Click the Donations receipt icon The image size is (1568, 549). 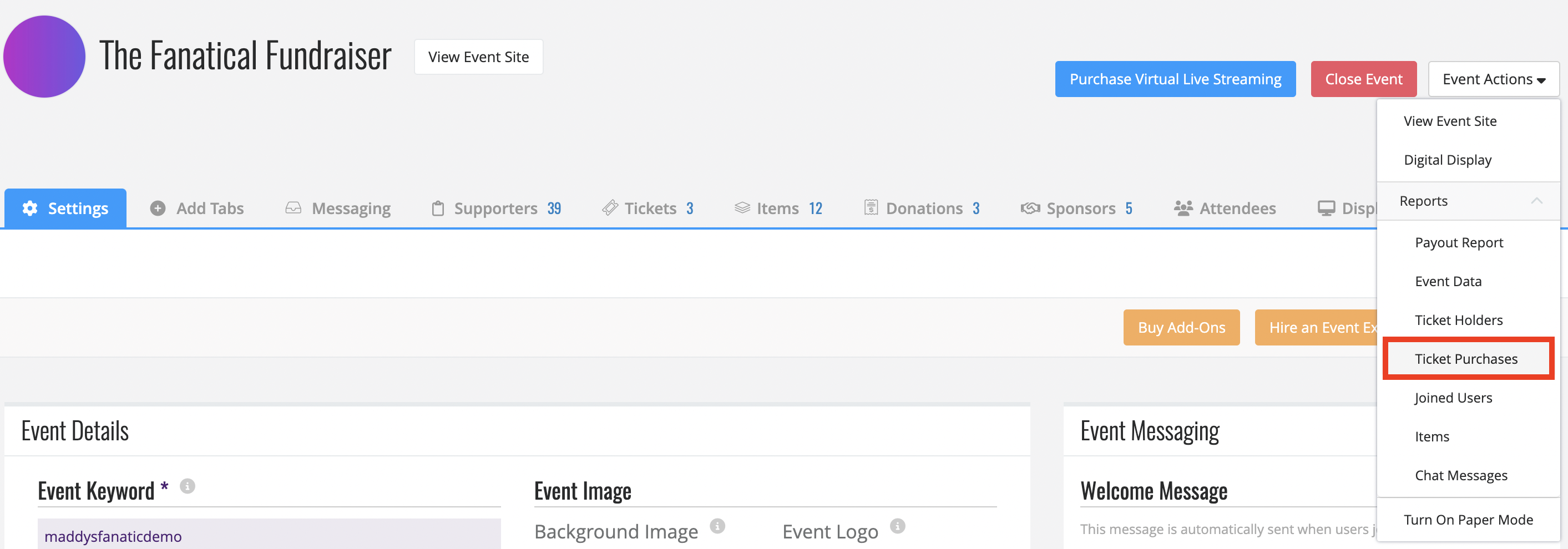pos(871,208)
